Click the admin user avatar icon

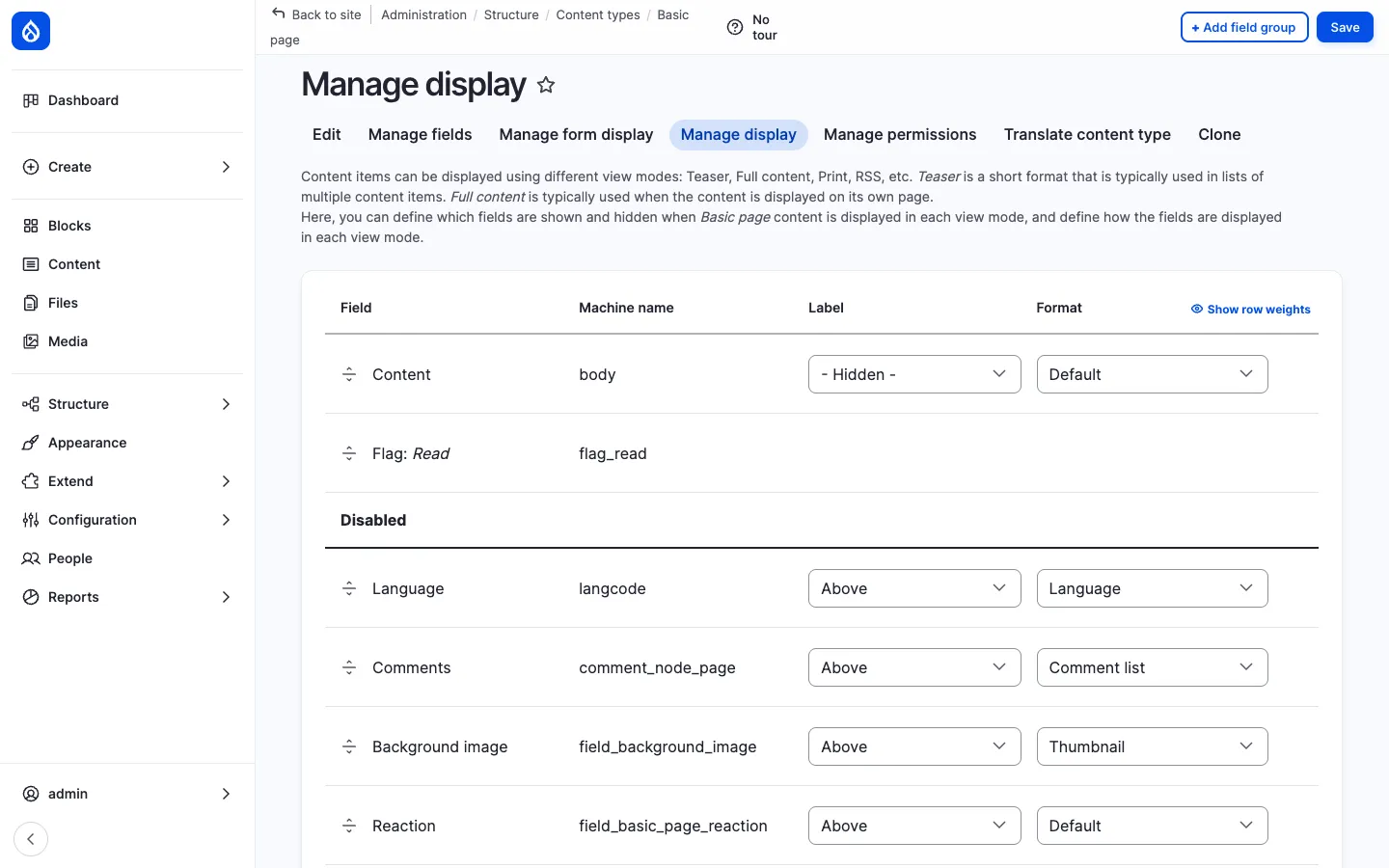pyautogui.click(x=31, y=794)
